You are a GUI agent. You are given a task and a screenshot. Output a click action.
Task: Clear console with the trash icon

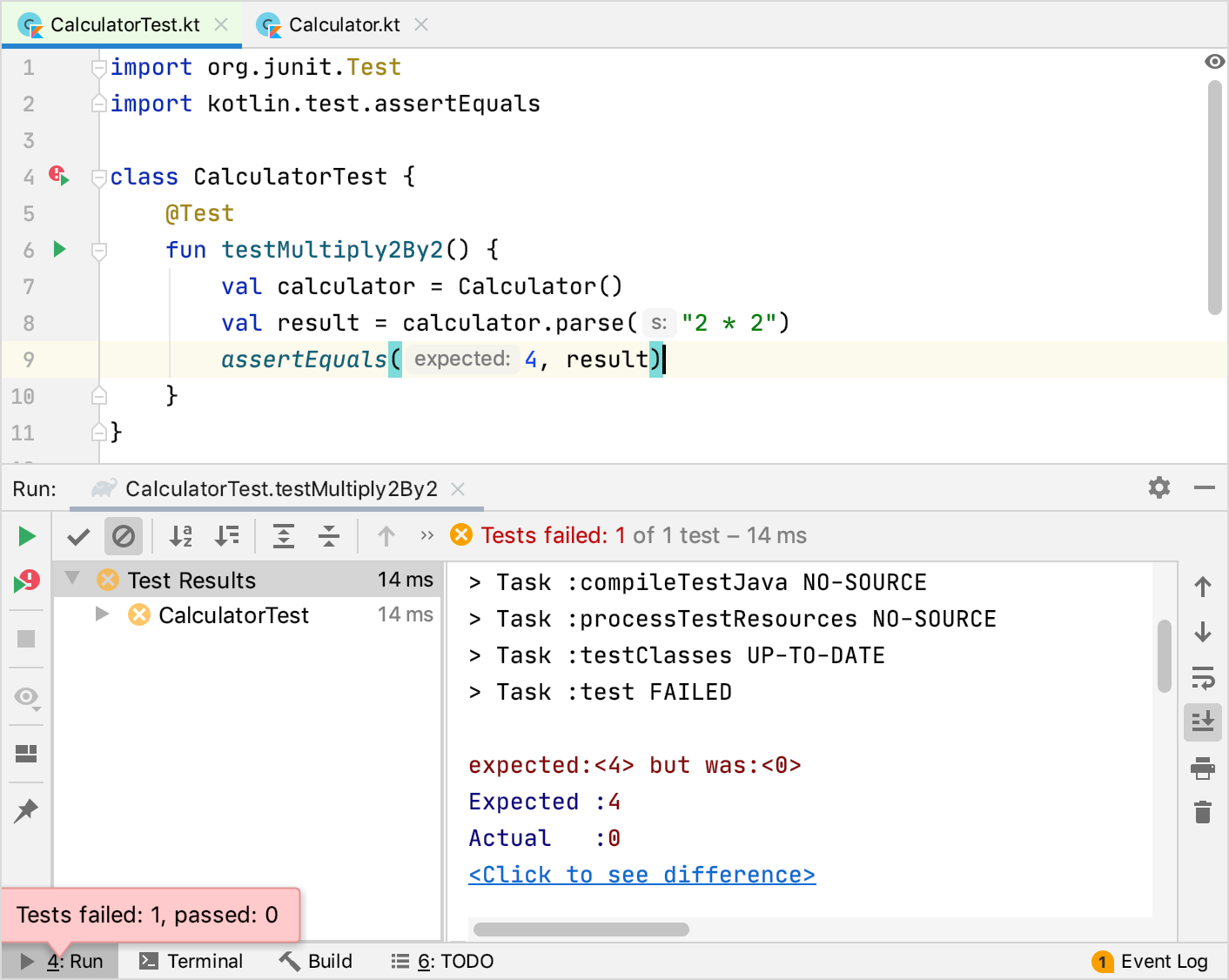1202,812
